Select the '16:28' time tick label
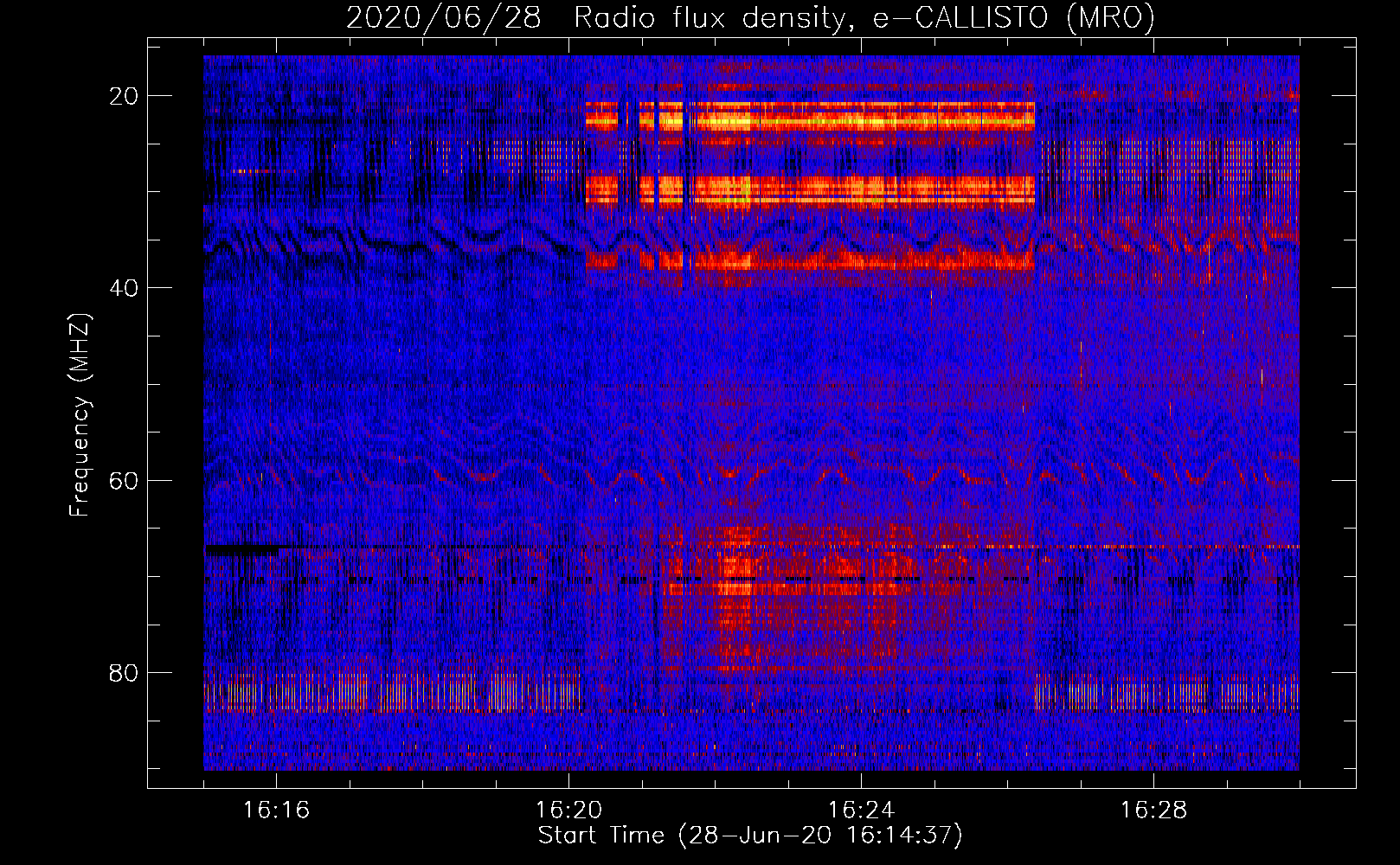 (1153, 811)
